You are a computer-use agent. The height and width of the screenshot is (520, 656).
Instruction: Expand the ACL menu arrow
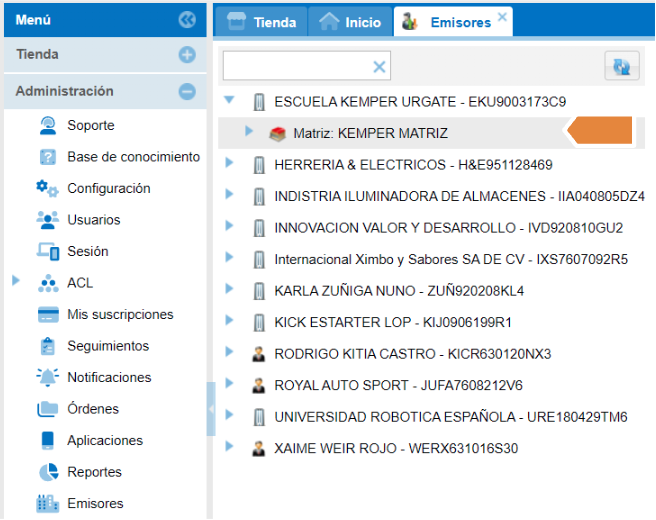point(16,282)
